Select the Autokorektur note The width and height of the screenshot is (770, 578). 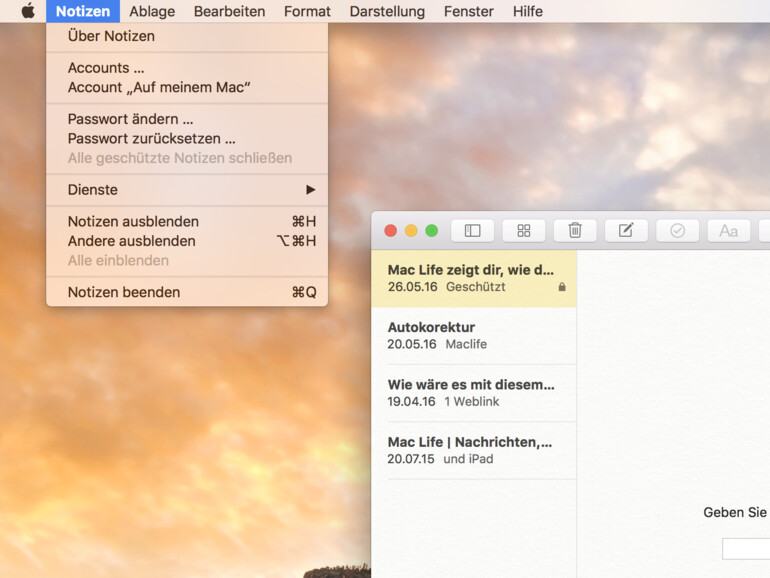(474, 336)
